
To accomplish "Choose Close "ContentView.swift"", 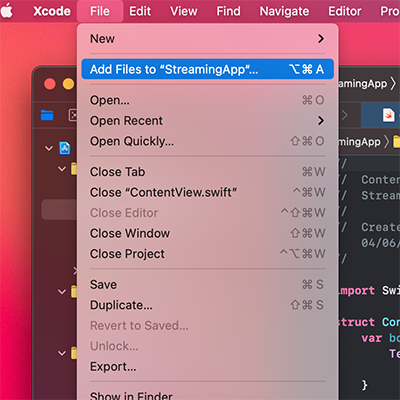I will click(207, 192).
